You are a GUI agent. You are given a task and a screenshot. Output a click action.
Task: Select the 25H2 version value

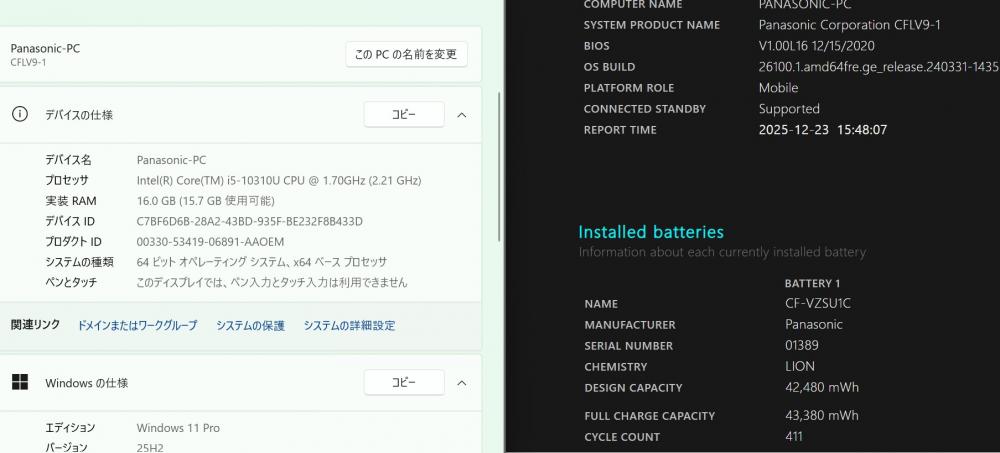tap(150, 448)
